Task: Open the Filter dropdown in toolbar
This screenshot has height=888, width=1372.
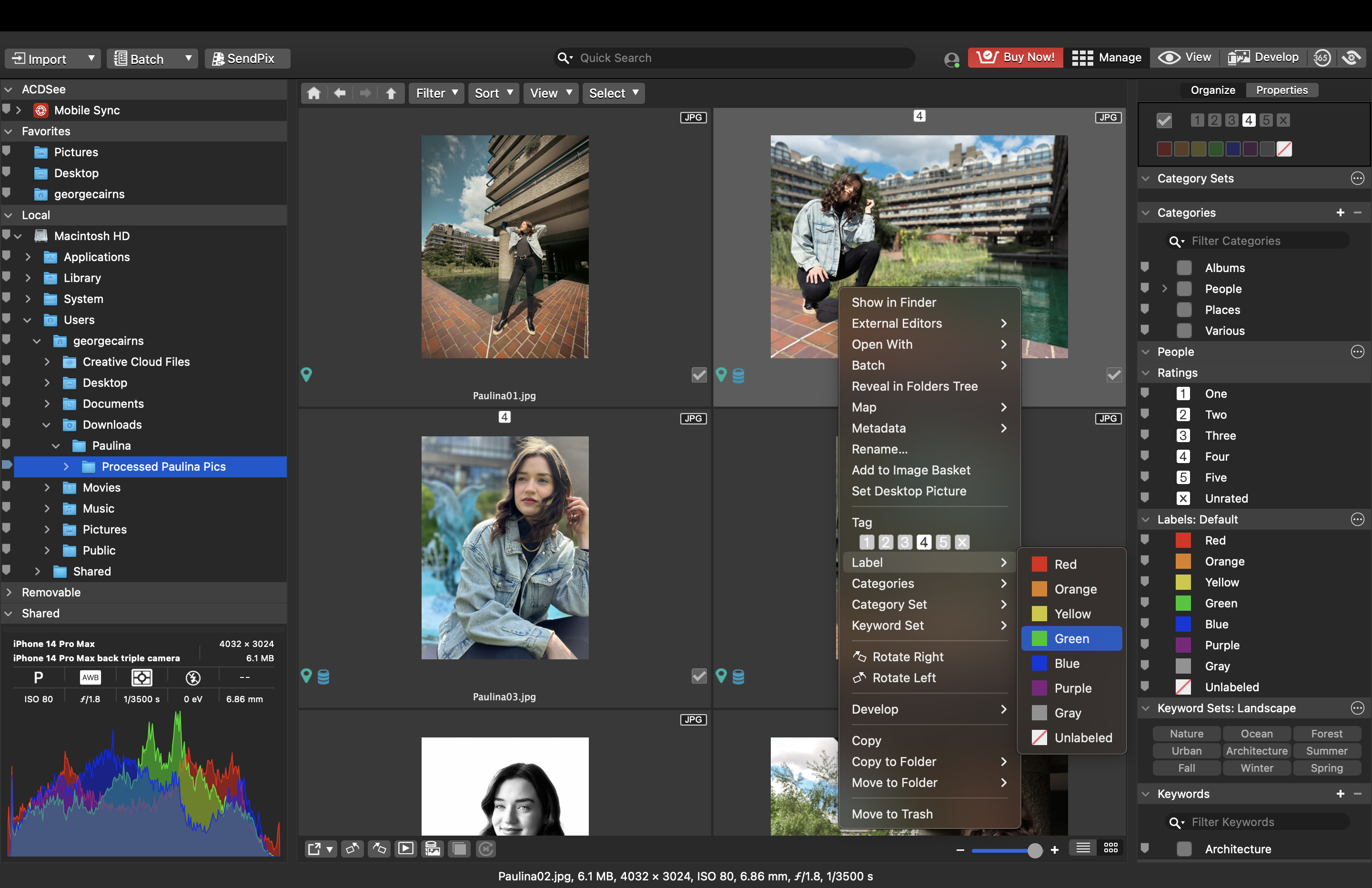Action: [436, 93]
